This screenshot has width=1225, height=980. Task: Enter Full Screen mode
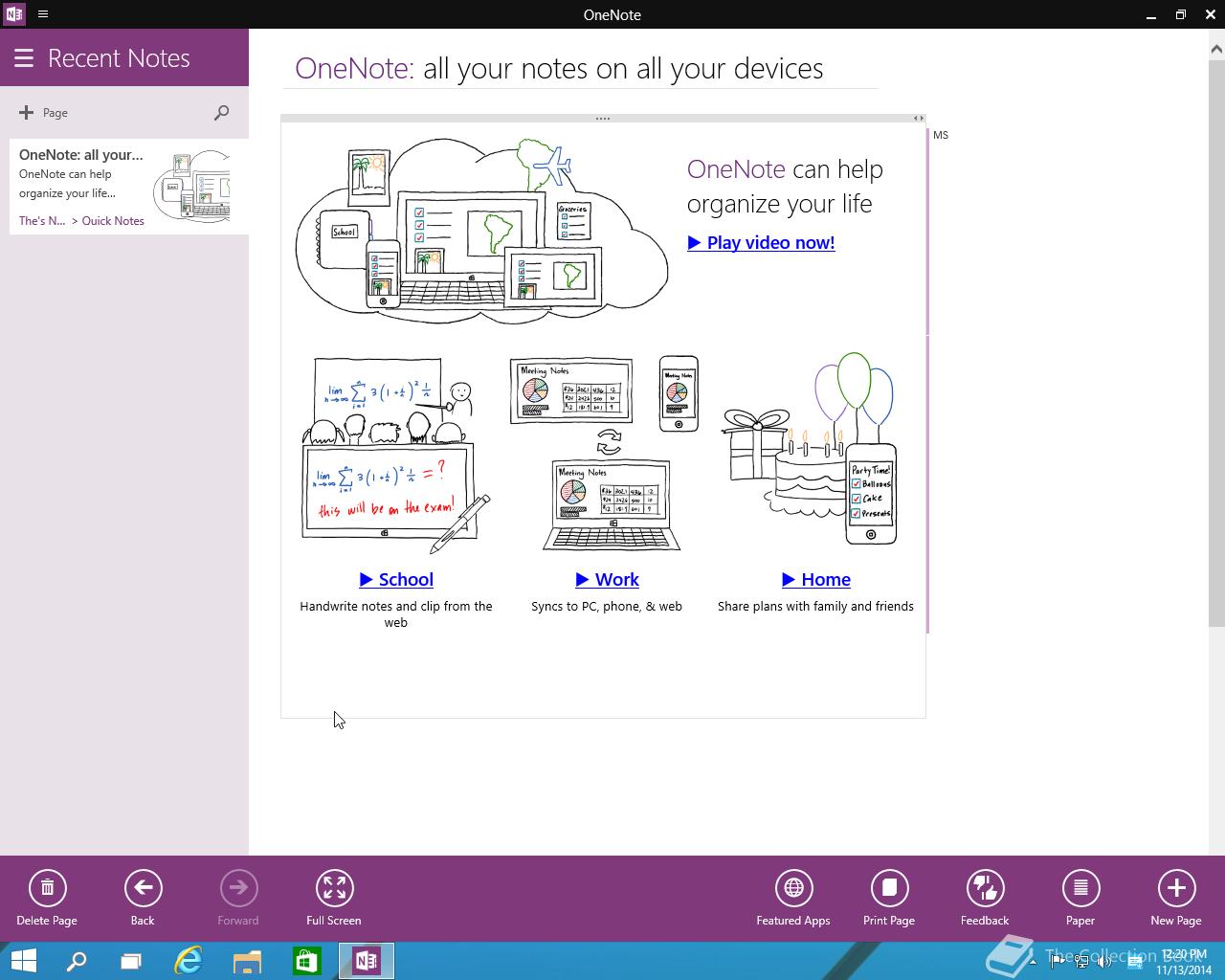(x=334, y=888)
